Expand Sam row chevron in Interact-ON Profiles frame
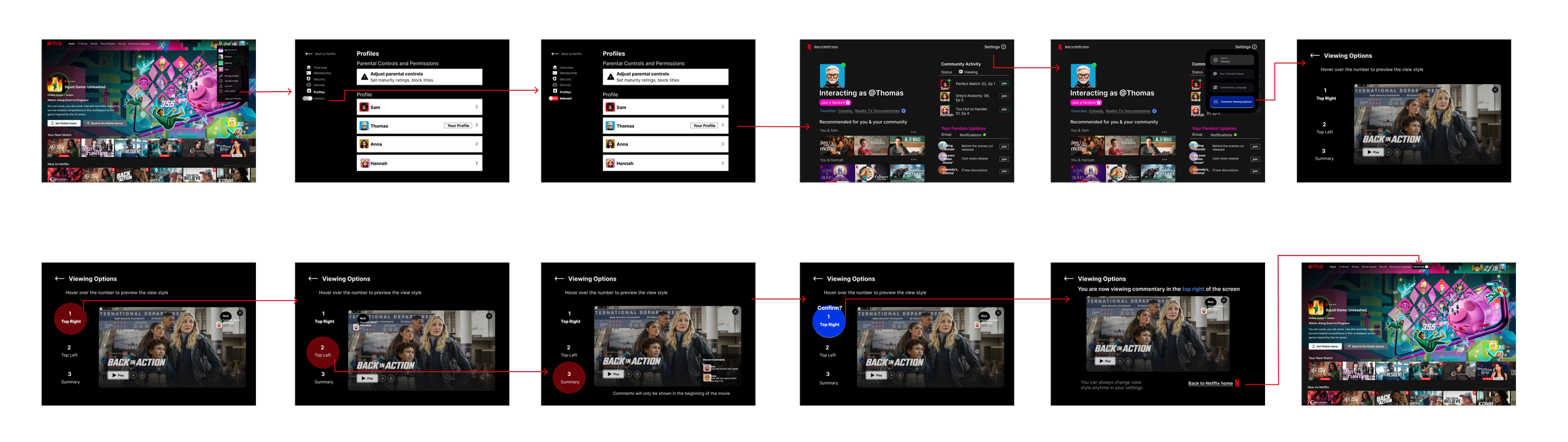1568x442 pixels. click(x=723, y=107)
